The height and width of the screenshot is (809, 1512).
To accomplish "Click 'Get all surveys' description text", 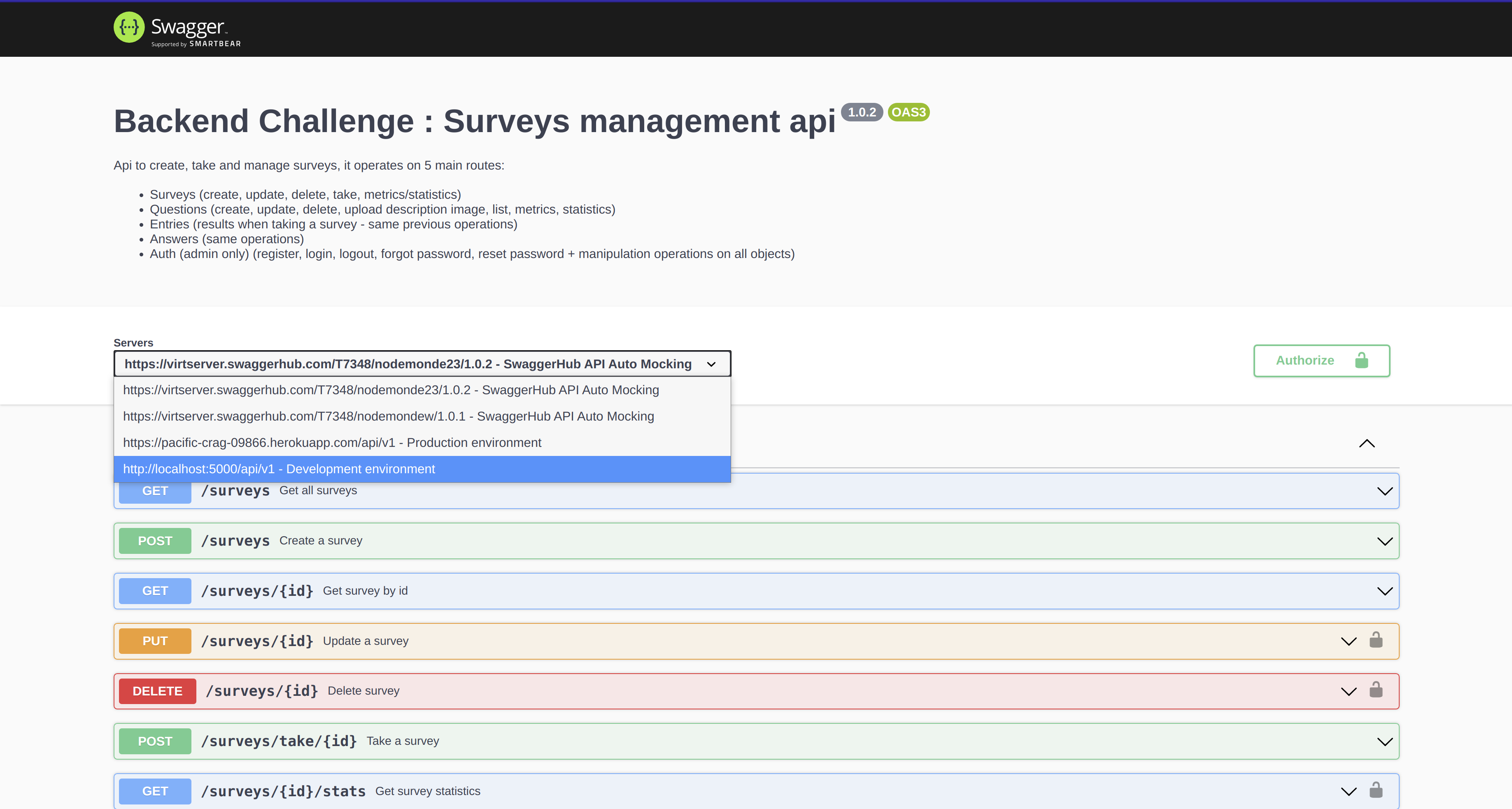I will point(318,491).
